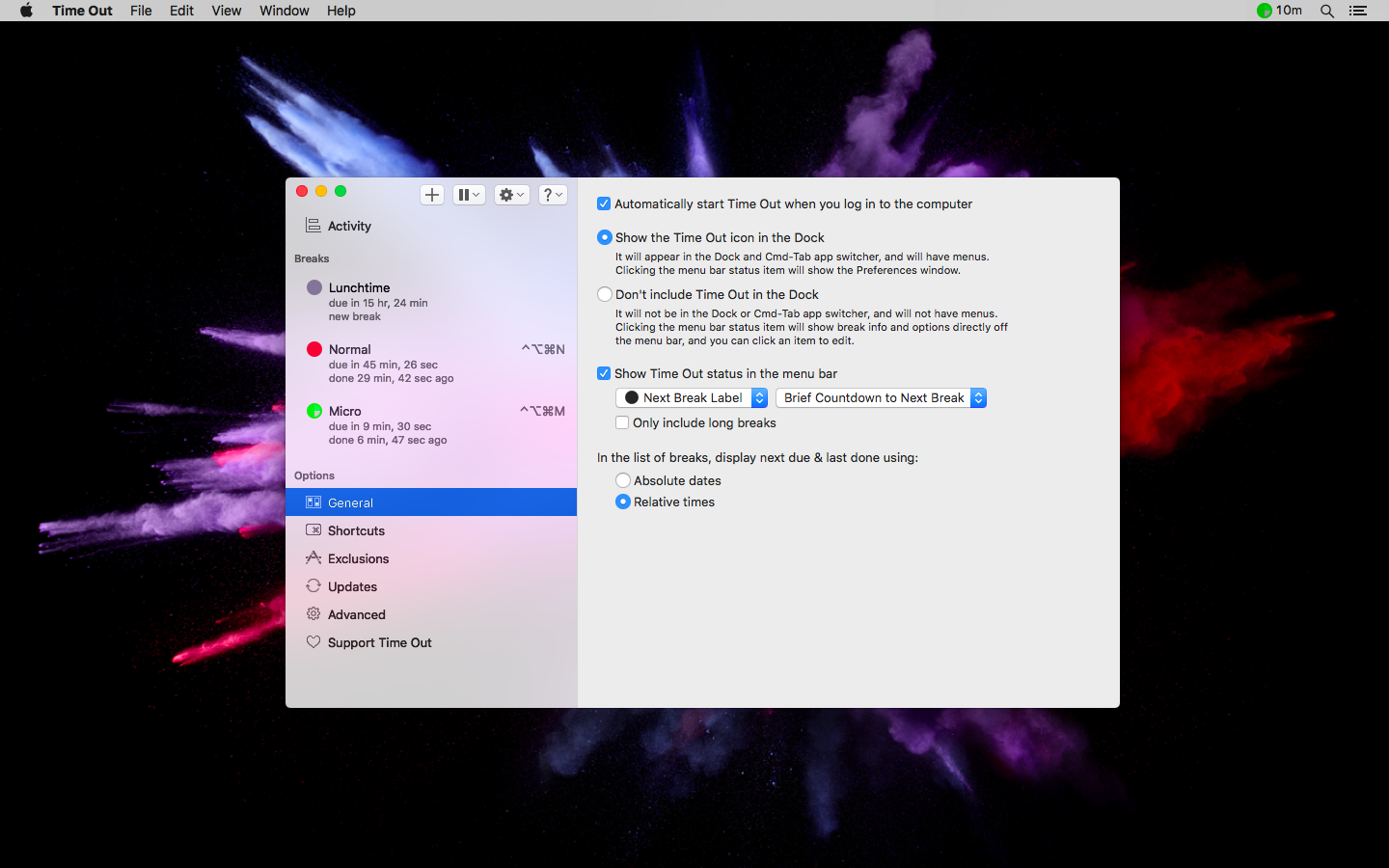Enable Only include long breaks
The width and height of the screenshot is (1389, 868).
(x=622, y=422)
